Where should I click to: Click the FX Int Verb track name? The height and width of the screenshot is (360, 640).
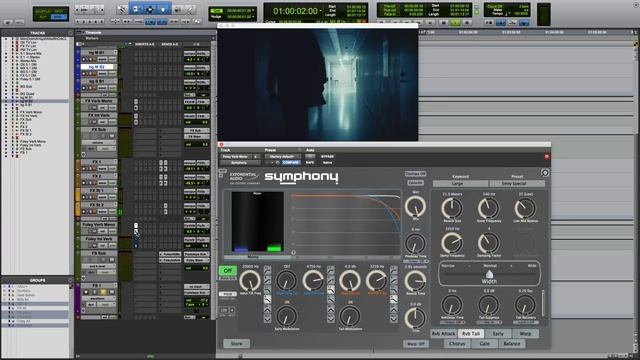pyautogui.click(x=98, y=115)
